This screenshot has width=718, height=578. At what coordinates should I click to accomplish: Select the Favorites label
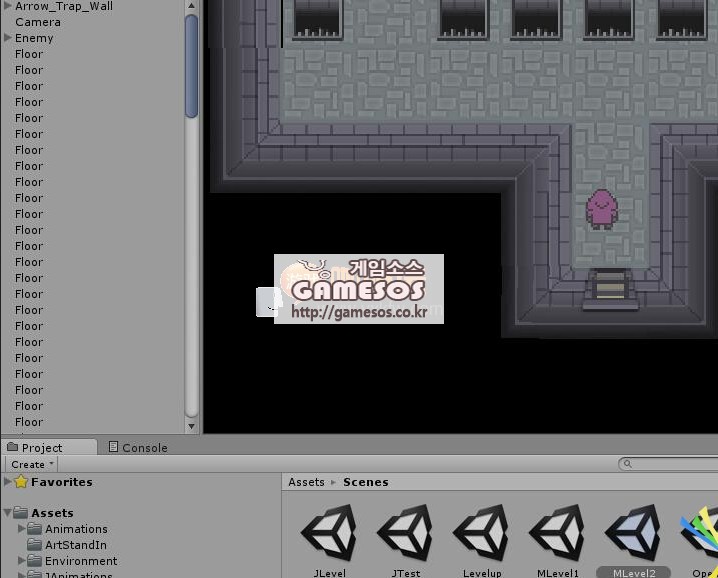(62, 482)
